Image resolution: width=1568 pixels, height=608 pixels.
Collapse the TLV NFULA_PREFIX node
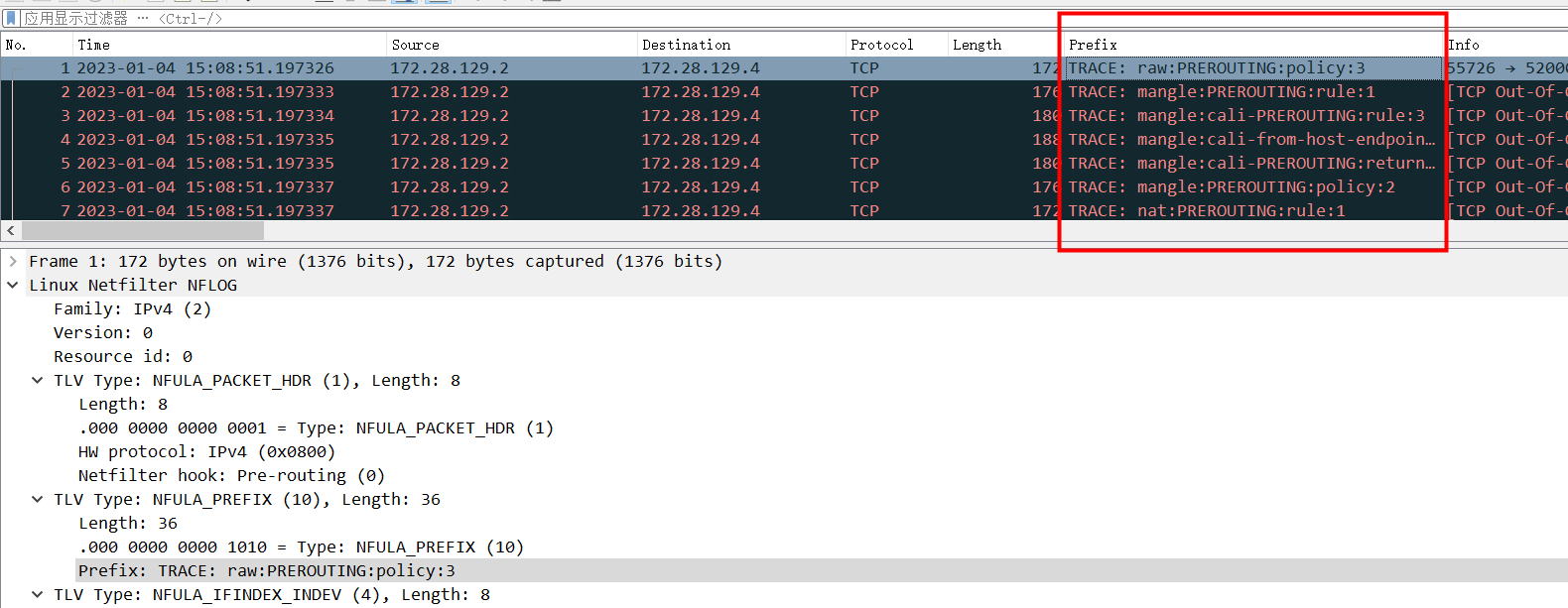point(37,499)
